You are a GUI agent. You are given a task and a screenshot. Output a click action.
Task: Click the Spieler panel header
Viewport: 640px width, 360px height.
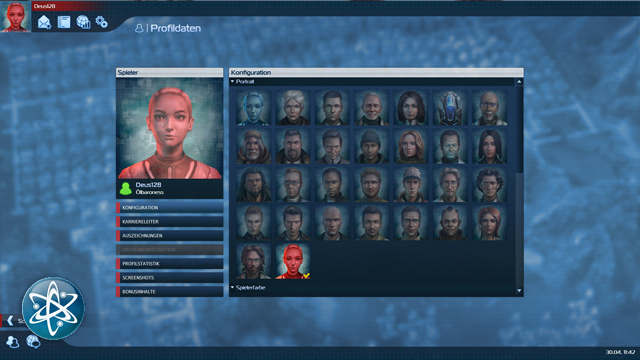click(x=169, y=72)
